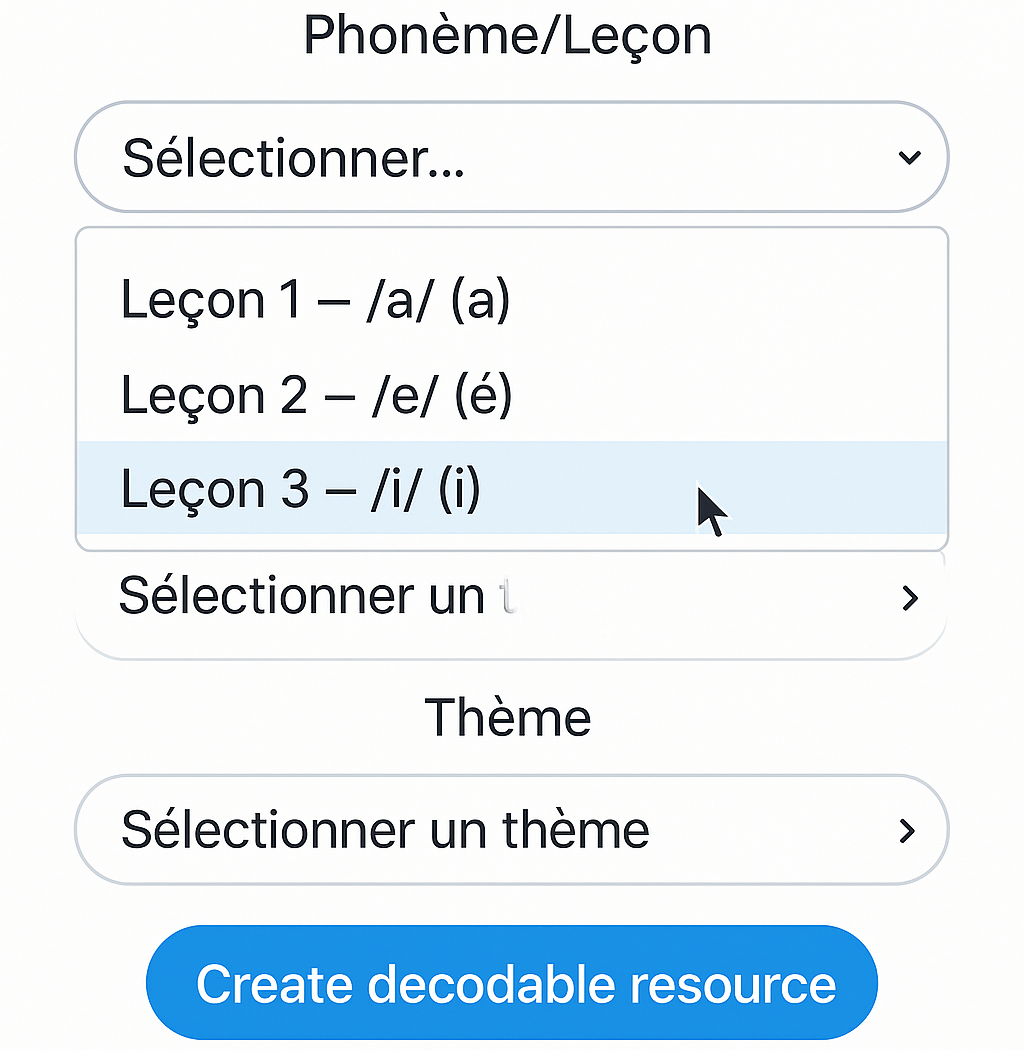Click the right chevron on the partially hidden dropdown
This screenshot has height=1051, width=1024.
pyautogui.click(x=909, y=598)
